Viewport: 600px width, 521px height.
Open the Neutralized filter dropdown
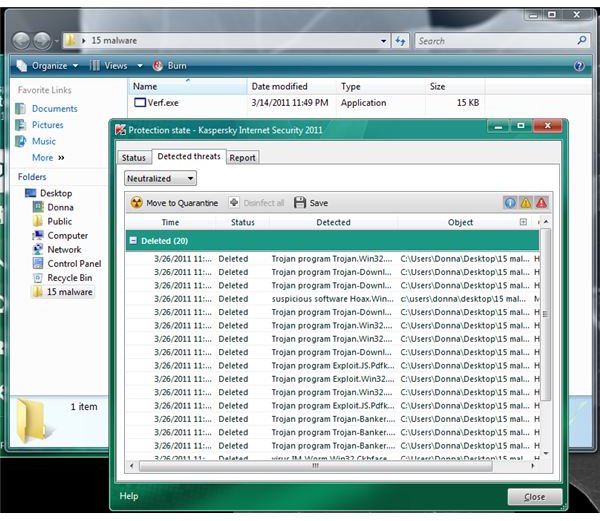tap(160, 179)
